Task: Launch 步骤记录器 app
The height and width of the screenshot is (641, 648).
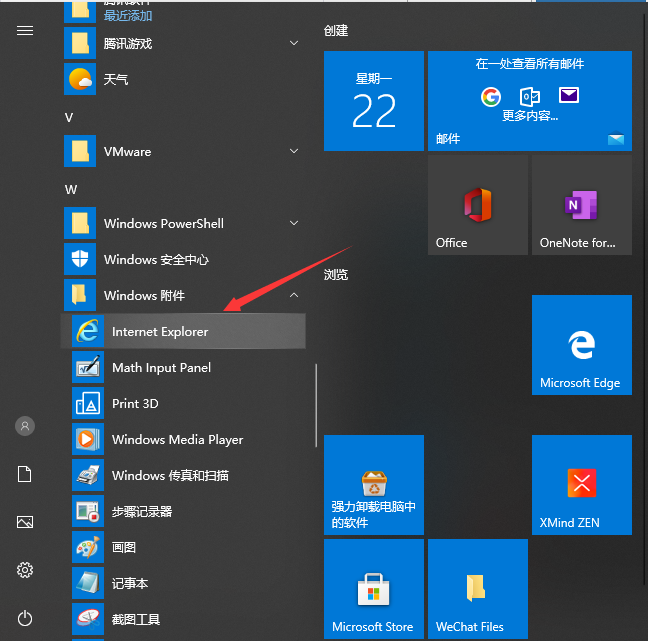Action: pos(142,512)
